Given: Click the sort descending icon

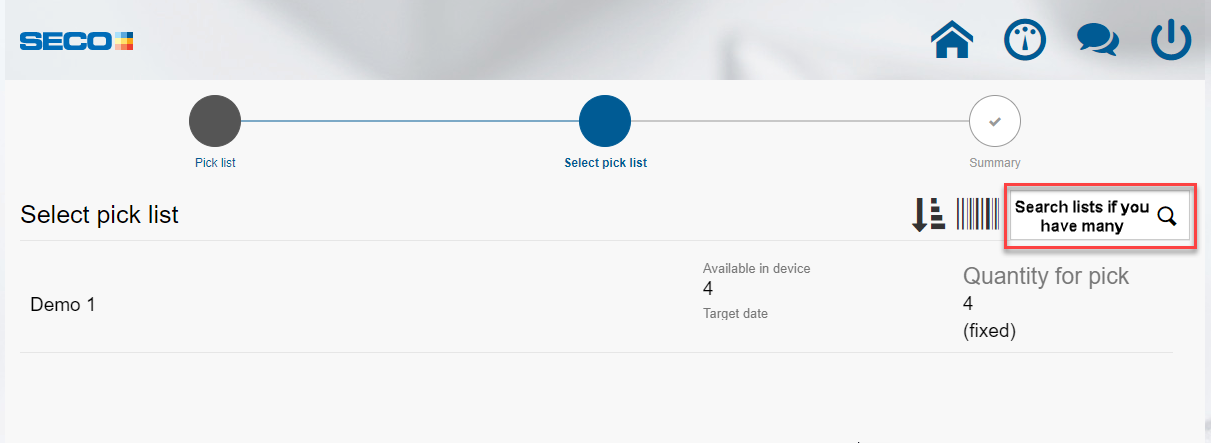Looking at the screenshot, I should pyautogui.click(x=928, y=214).
